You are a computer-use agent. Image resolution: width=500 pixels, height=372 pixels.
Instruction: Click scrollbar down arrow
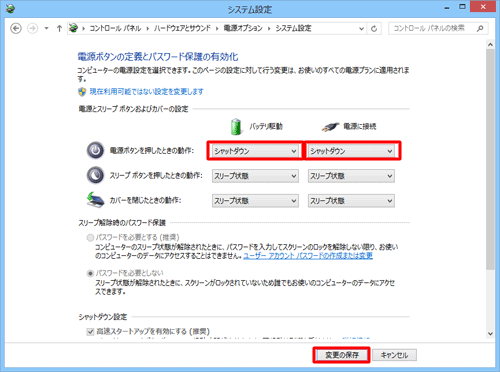click(490, 334)
